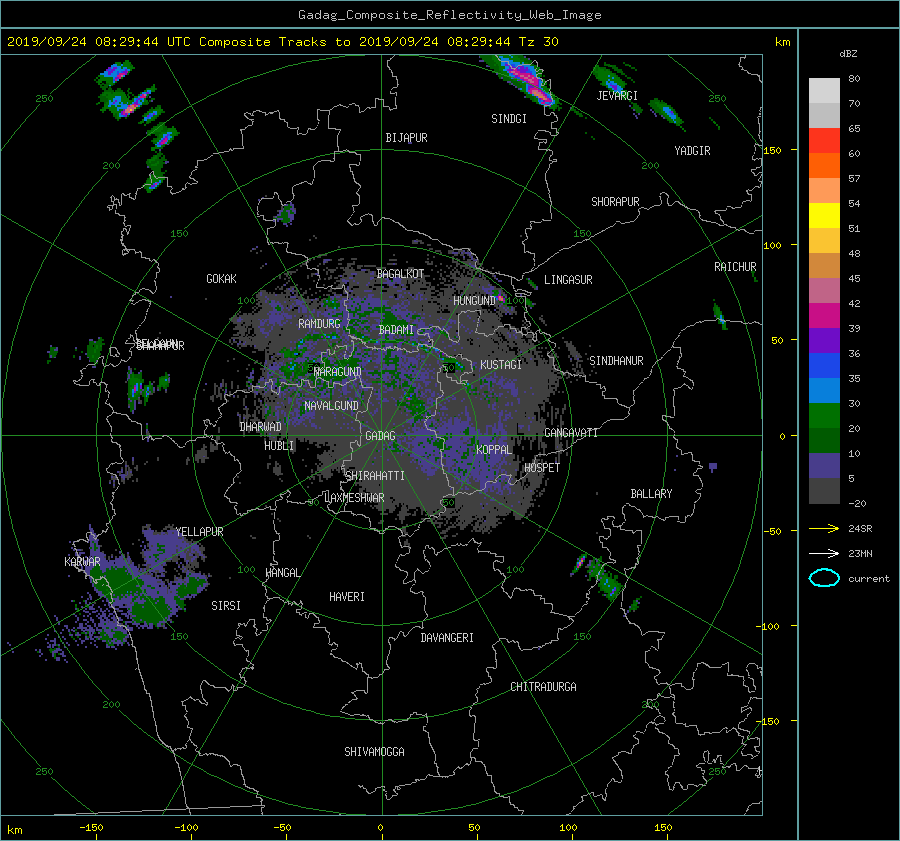Click the 150 tick on right km axis
The height and width of the screenshot is (841, 900).
(773, 150)
